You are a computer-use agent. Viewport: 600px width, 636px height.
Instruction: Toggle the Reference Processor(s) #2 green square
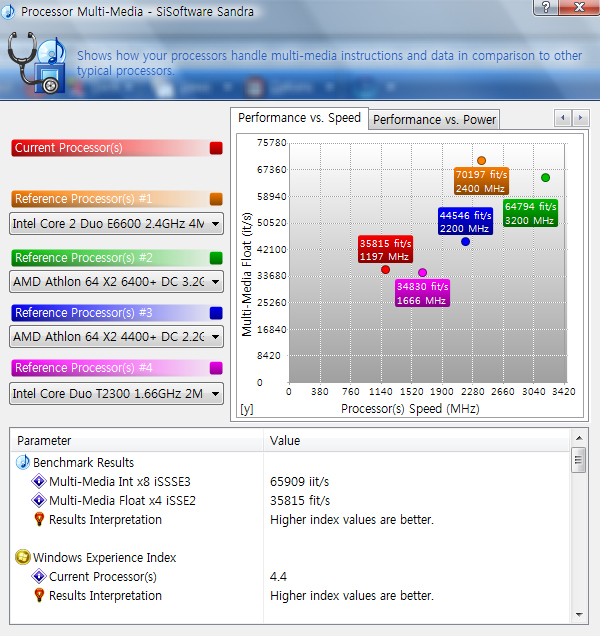(x=216, y=258)
